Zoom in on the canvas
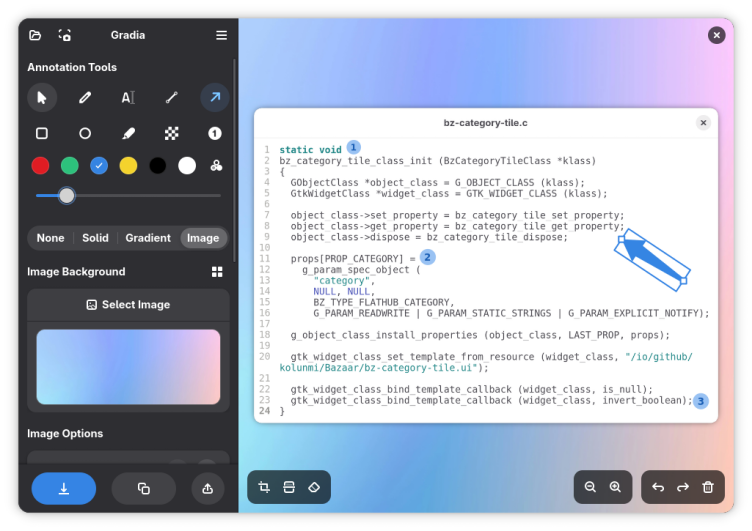 (615, 487)
